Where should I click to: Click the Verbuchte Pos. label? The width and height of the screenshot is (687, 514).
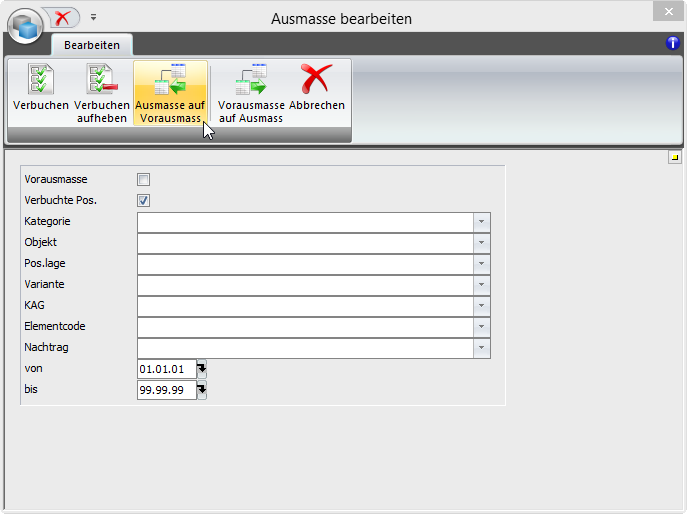click(x=60, y=200)
